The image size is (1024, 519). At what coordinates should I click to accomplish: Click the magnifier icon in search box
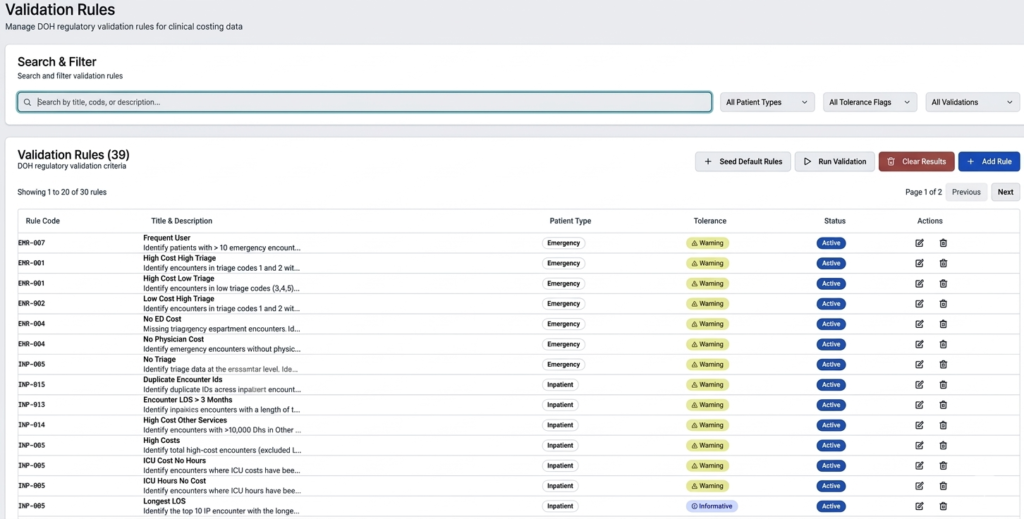(27, 102)
